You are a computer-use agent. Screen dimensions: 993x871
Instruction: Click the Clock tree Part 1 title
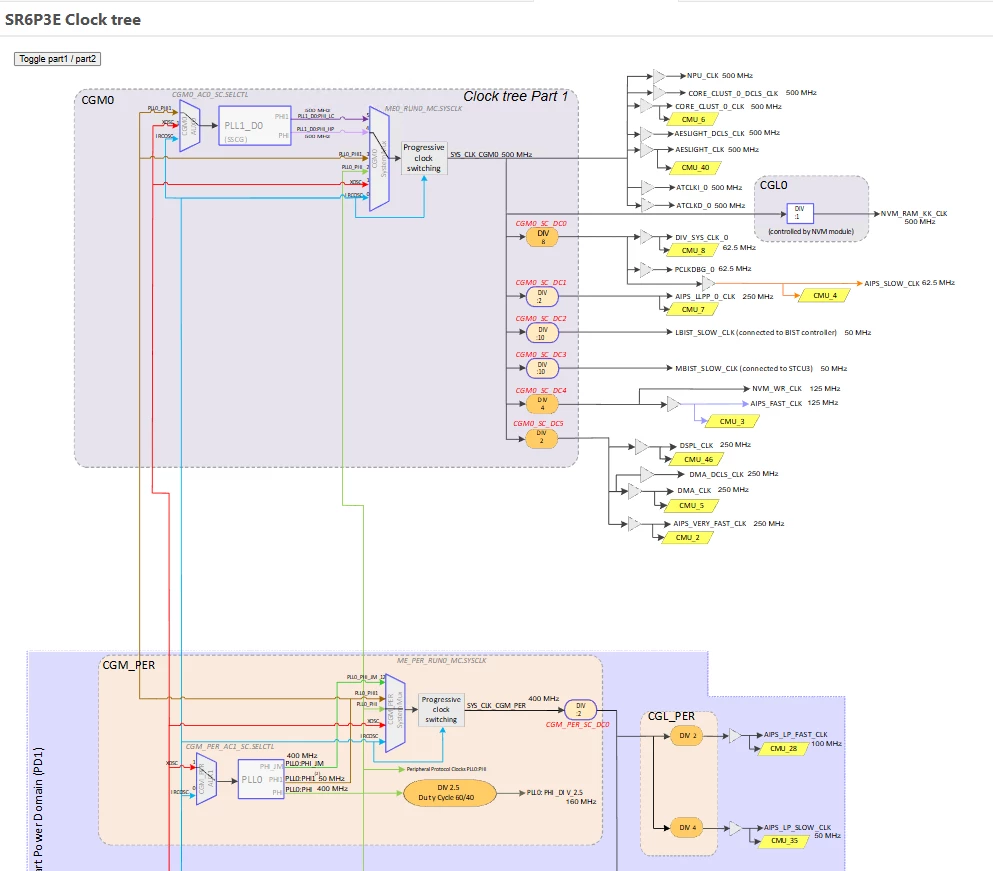[515, 96]
